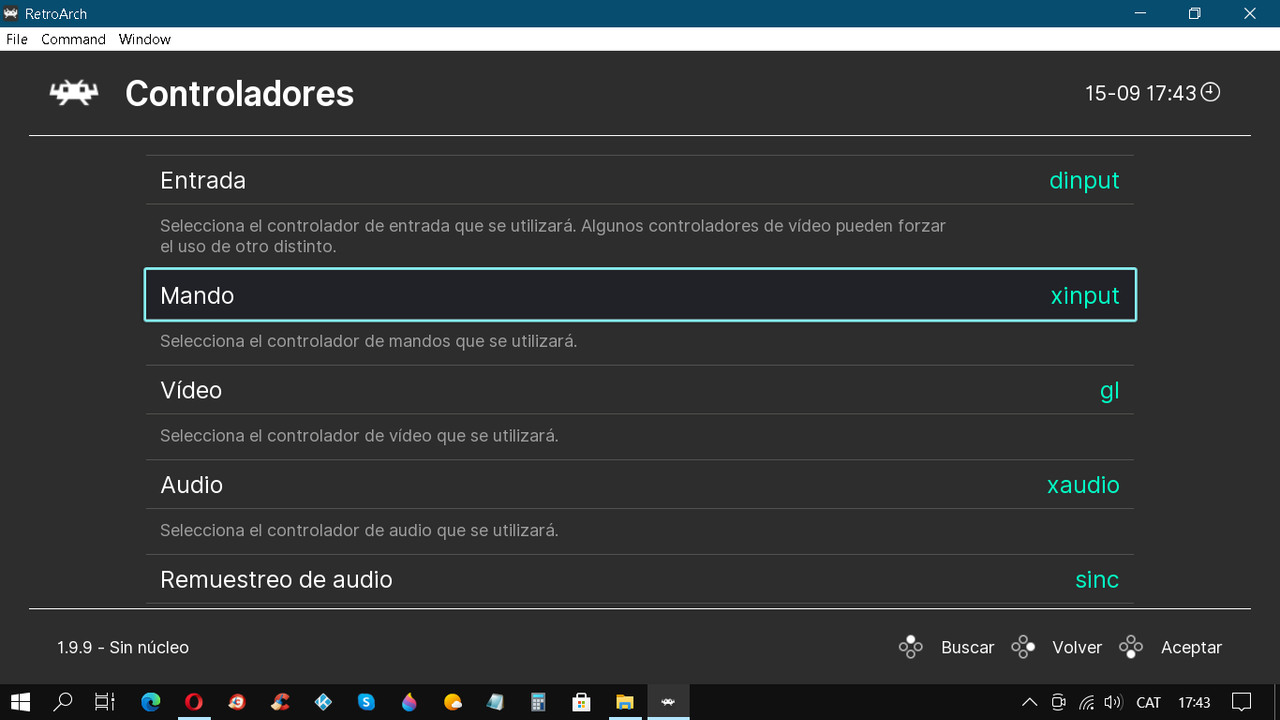Open the Windows notification center
This screenshot has width=1280, height=720.
click(1242, 702)
